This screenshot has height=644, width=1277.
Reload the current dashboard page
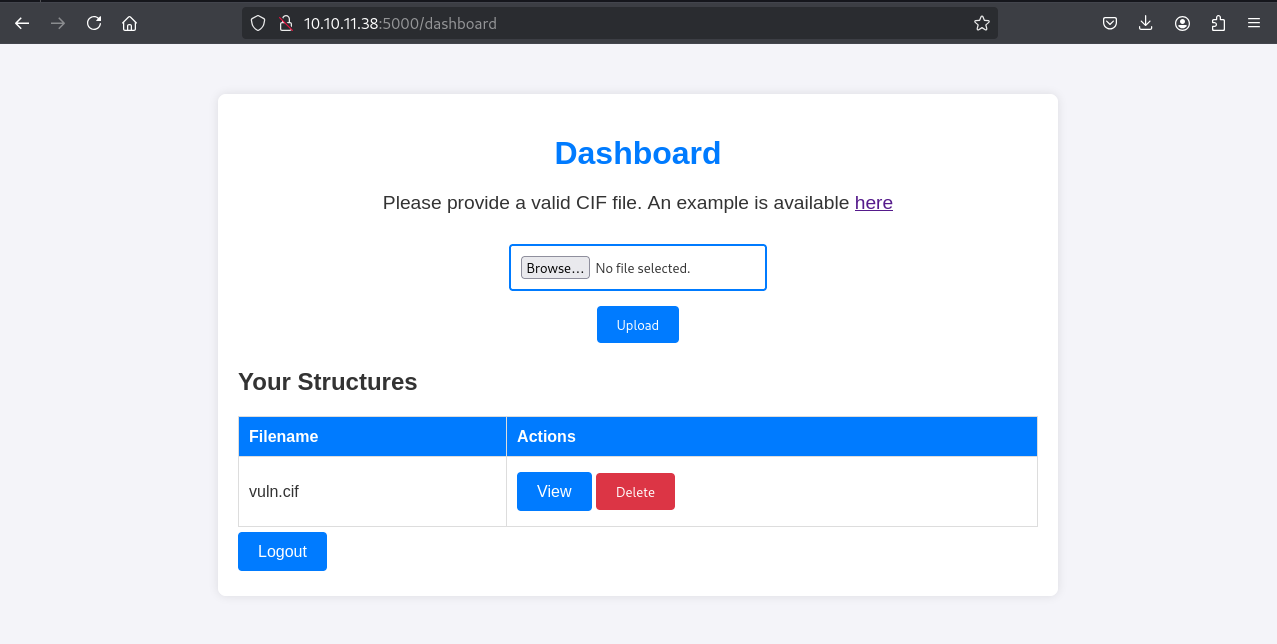pos(94,23)
